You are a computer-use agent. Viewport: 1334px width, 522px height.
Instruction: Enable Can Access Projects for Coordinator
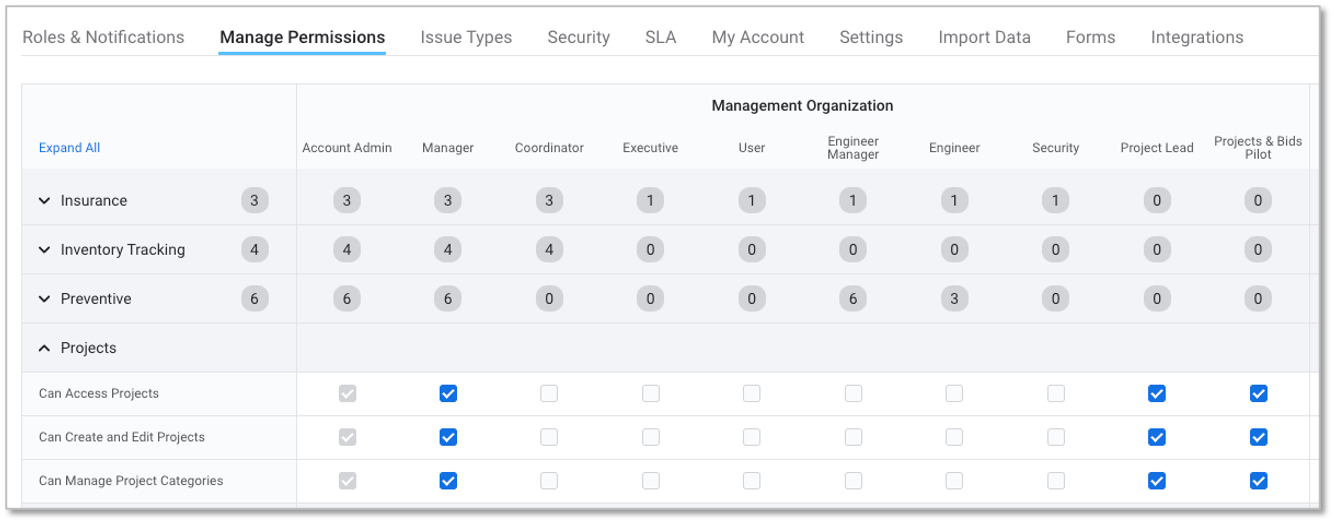[549, 394]
